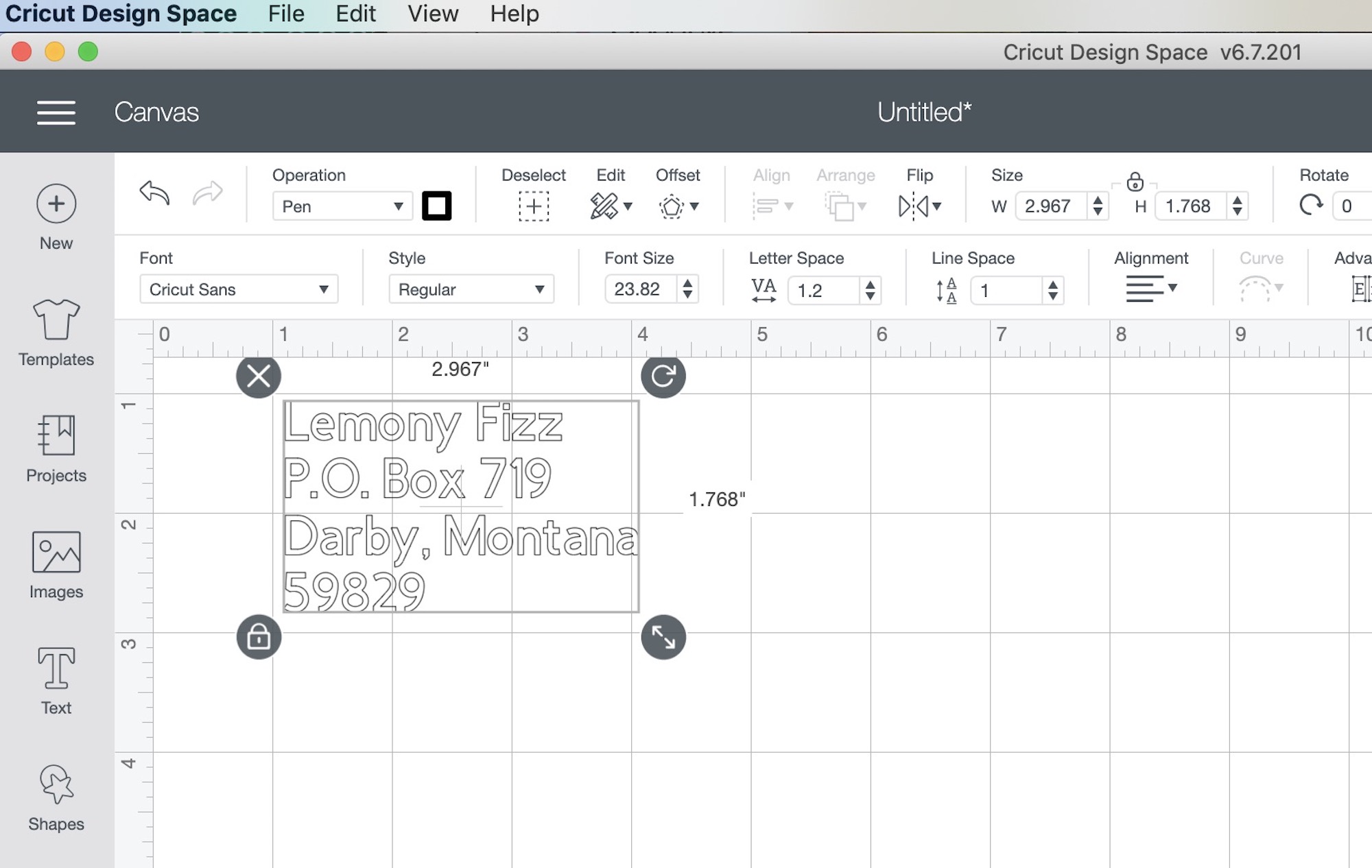Adjust the Font Size stepper arrows

coord(687,289)
